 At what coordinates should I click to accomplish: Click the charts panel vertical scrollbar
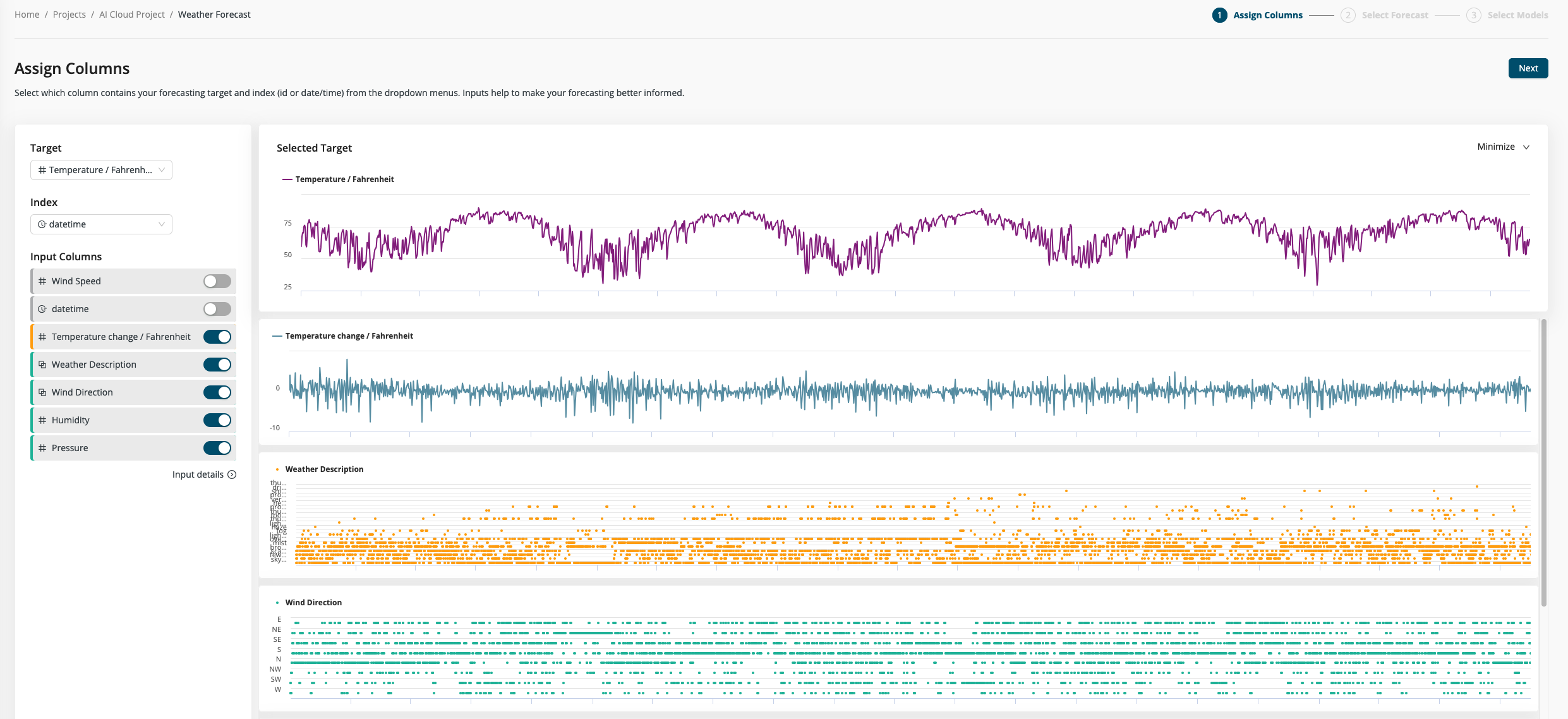tap(1543, 461)
